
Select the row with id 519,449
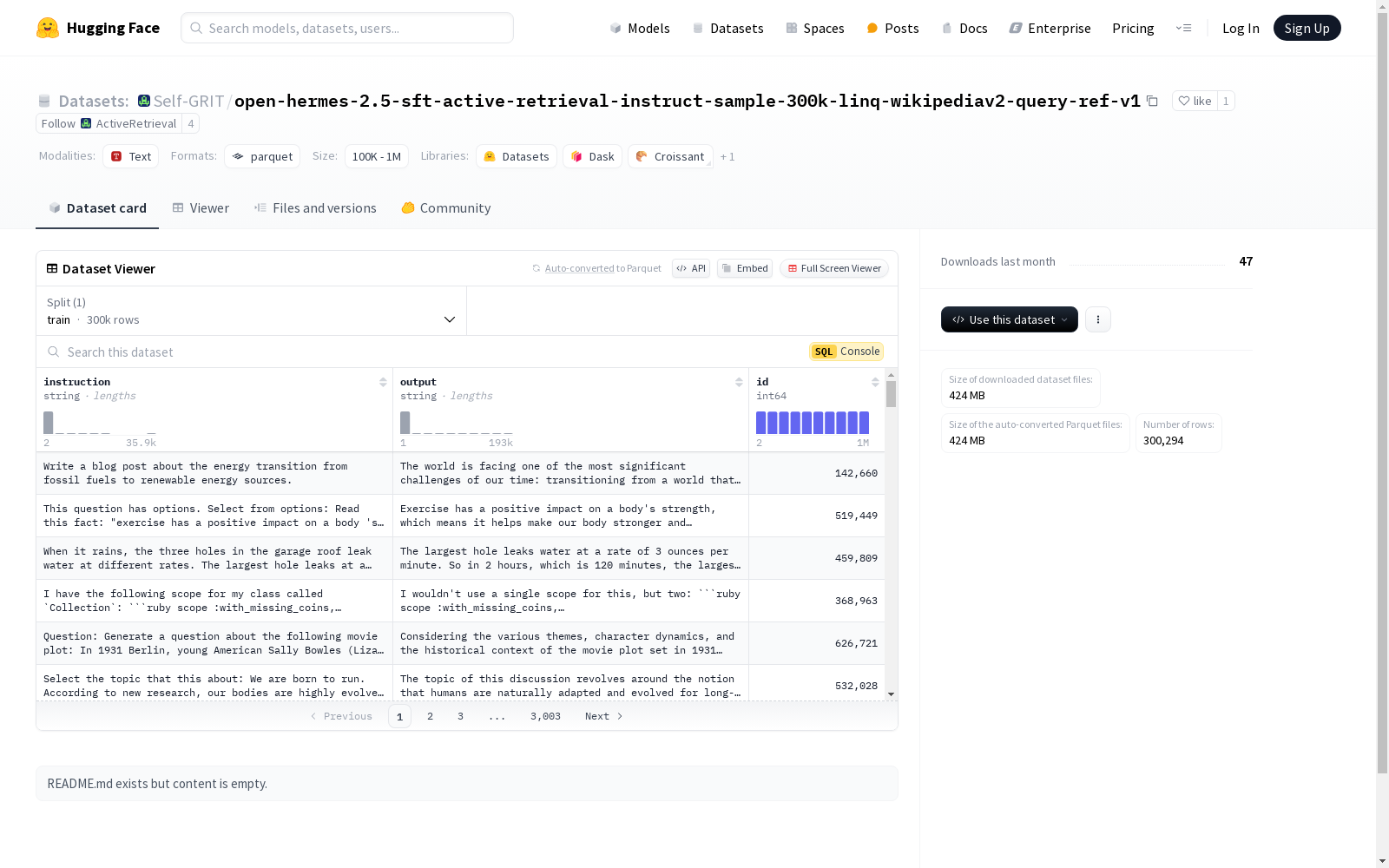coord(461,516)
